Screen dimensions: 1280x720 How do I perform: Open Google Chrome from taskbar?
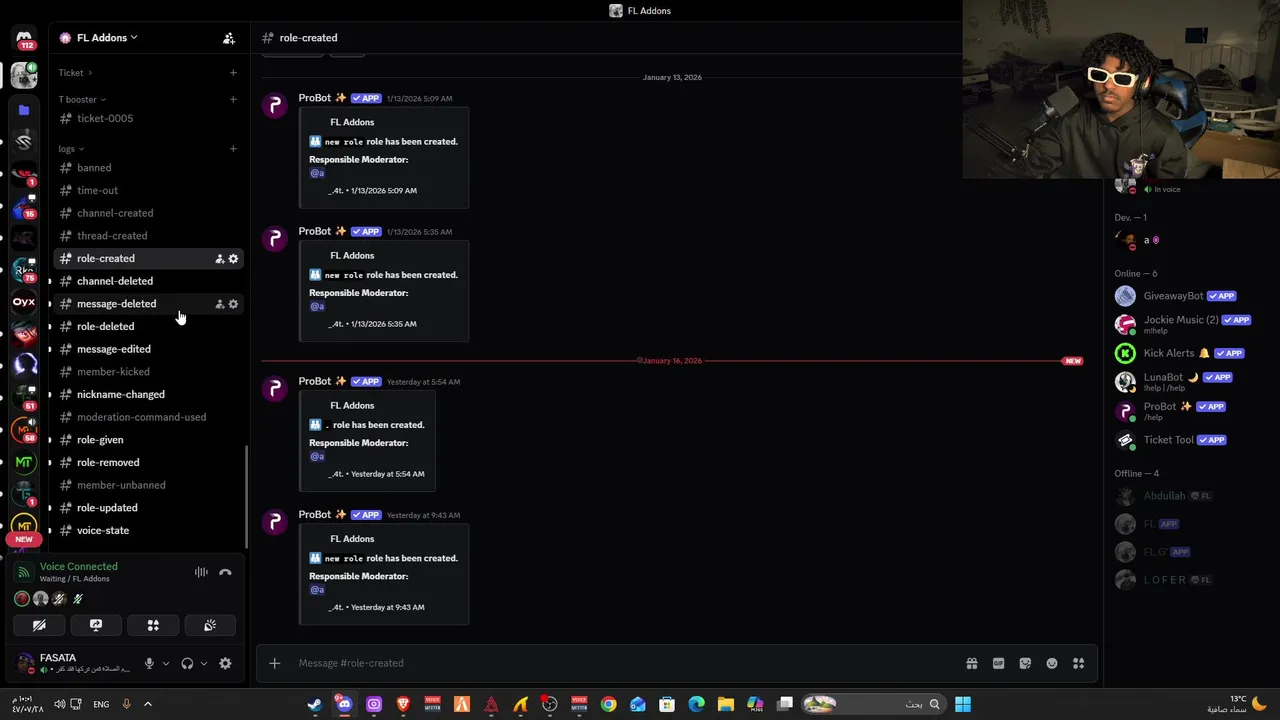click(608, 704)
